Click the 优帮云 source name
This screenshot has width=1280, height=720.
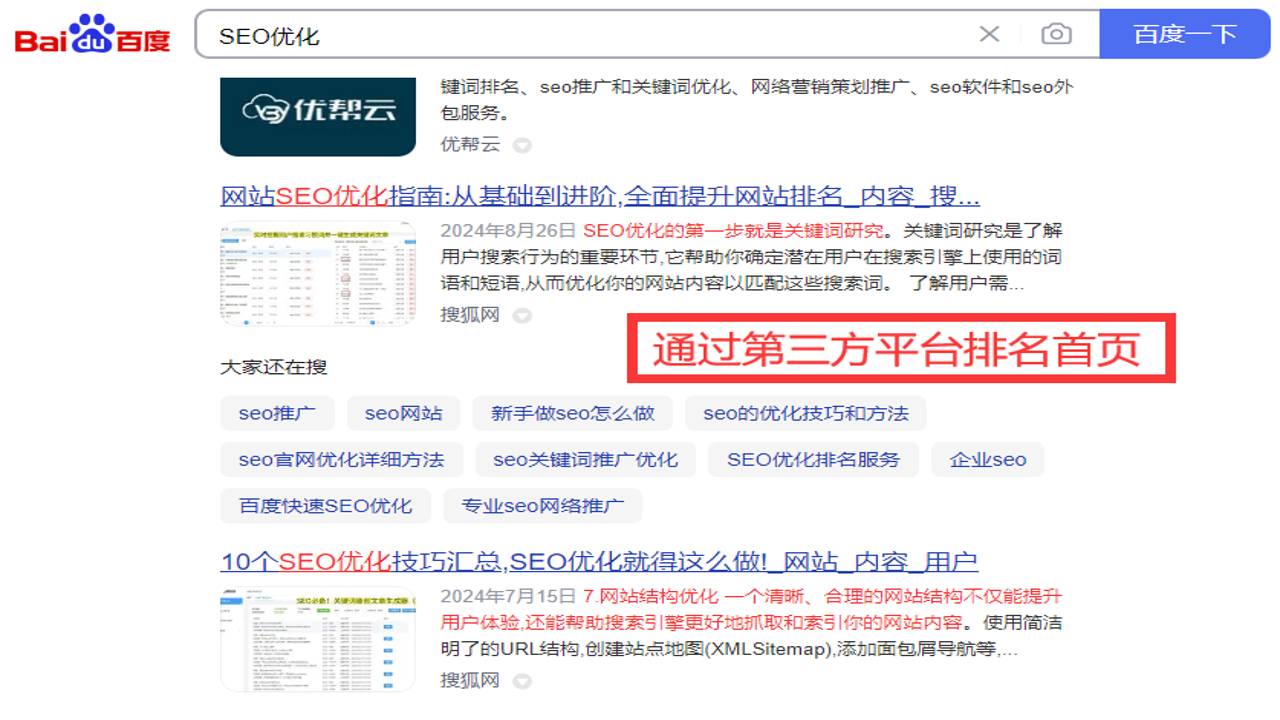pos(470,144)
